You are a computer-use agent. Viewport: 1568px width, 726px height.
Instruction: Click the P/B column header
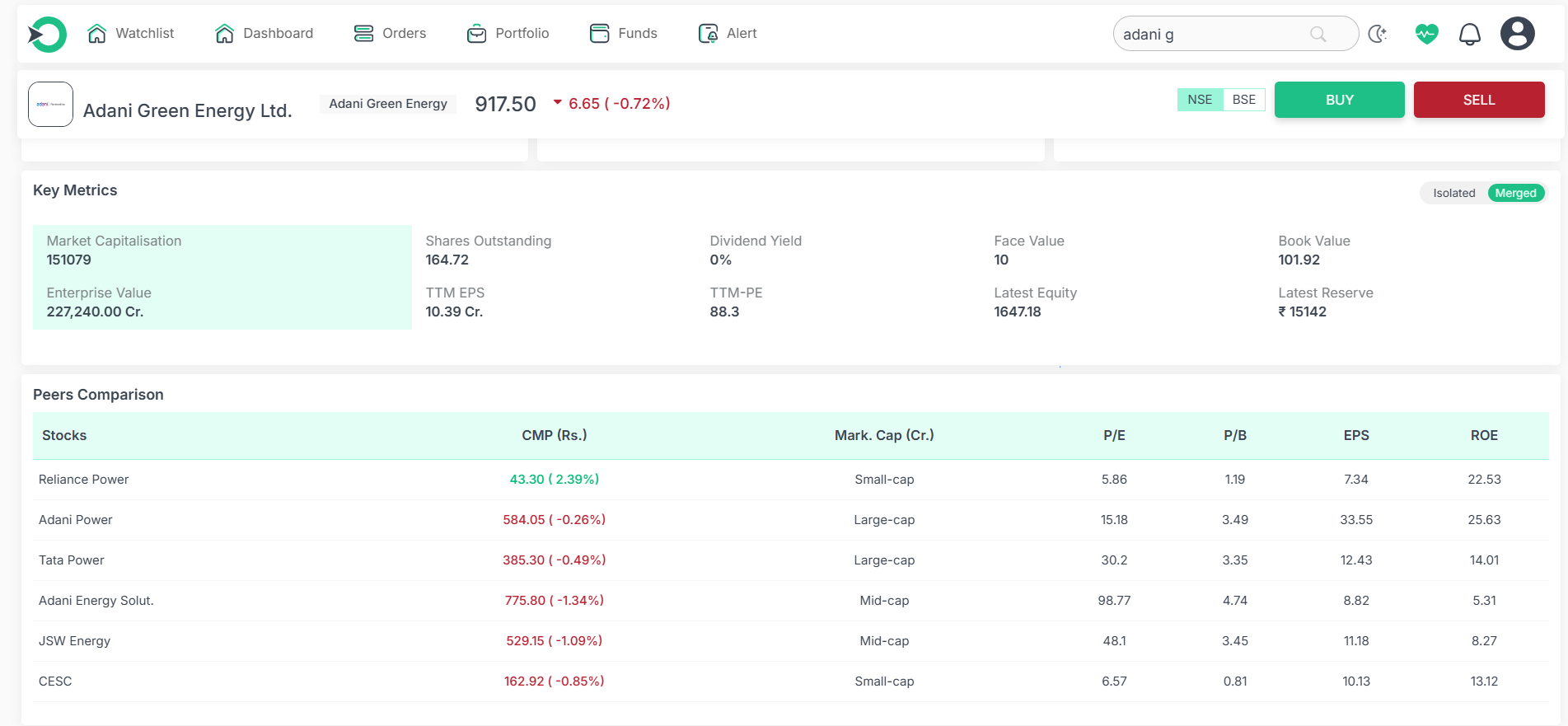coord(1235,435)
